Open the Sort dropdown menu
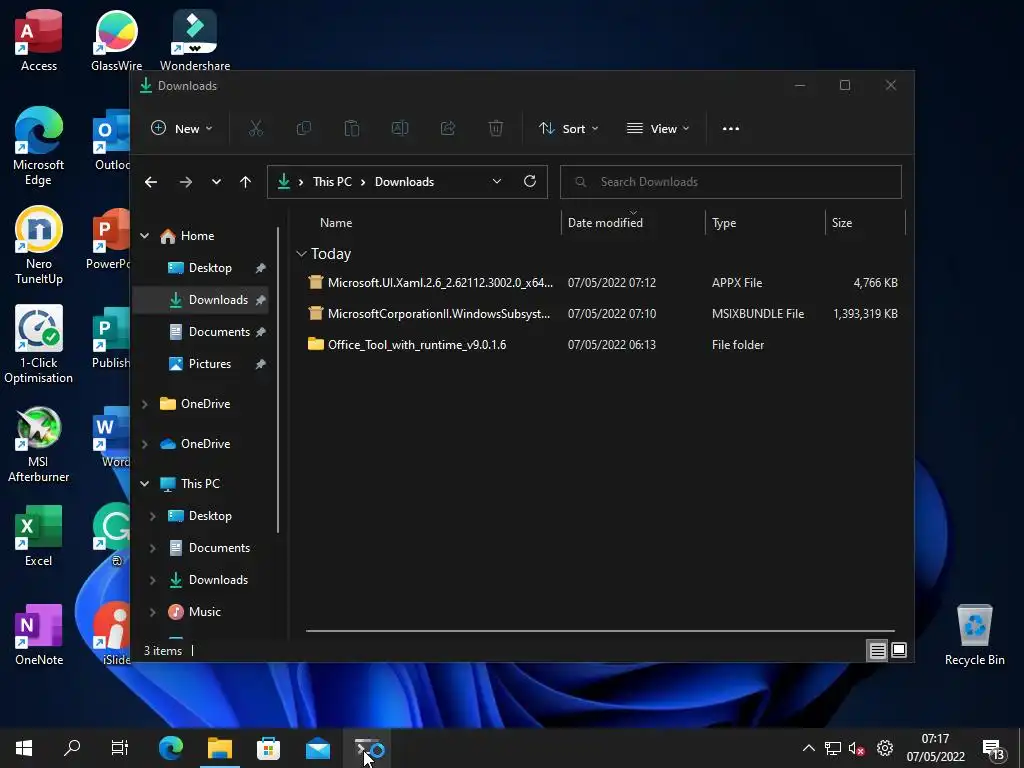This screenshot has width=1024, height=768. (568, 129)
